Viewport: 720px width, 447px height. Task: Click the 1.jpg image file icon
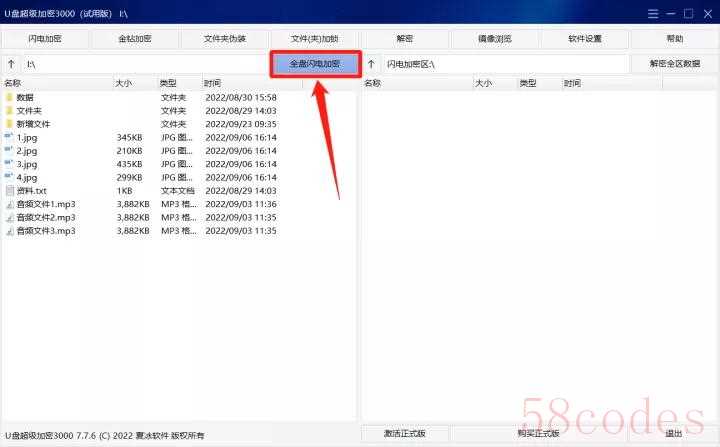tap(9, 137)
